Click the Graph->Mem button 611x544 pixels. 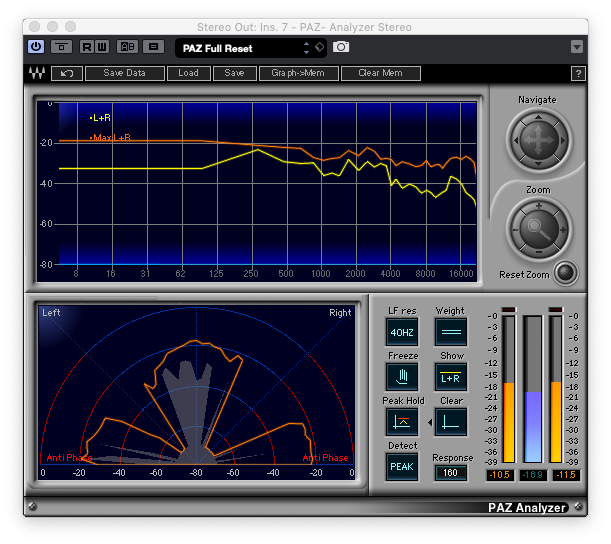[298, 73]
